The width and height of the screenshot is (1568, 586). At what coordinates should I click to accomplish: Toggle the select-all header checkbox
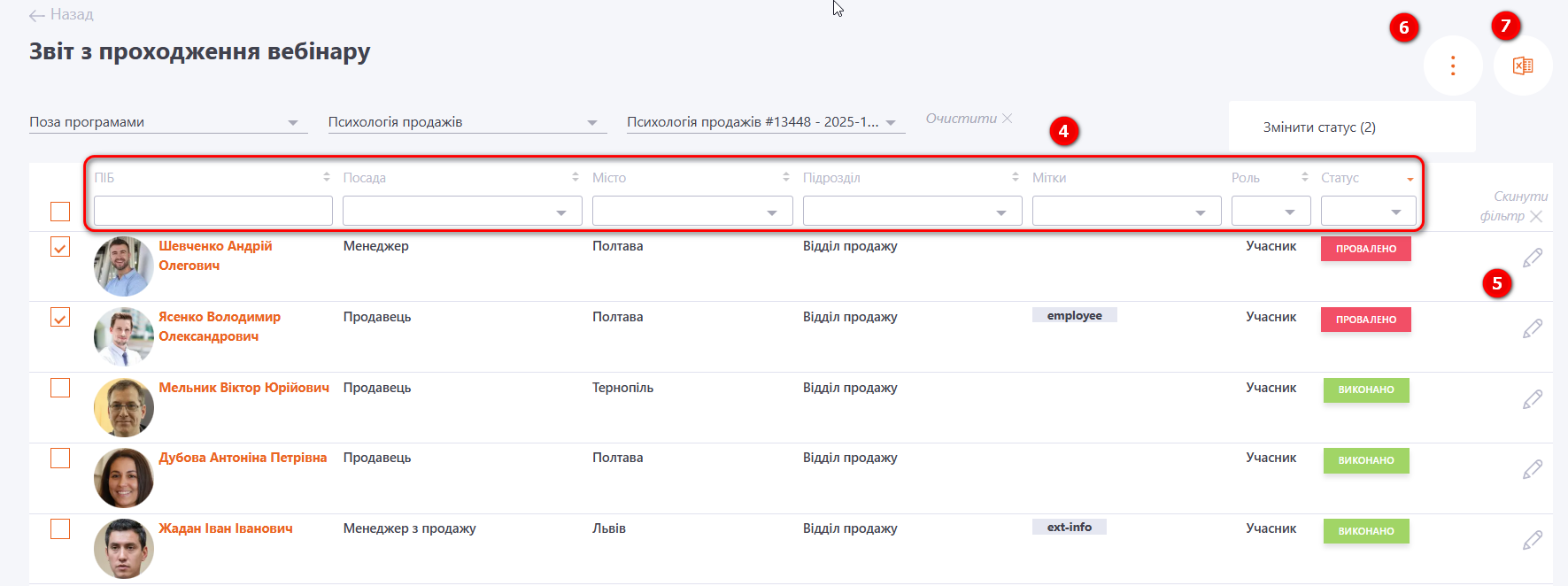[x=60, y=212]
